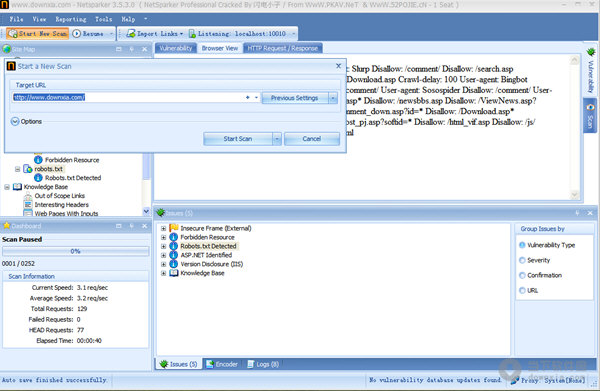Image resolution: width=600 pixels, height=391 pixels.
Task: Click the info icon beside Version Disclosure (IIS)
Action: click(174, 264)
